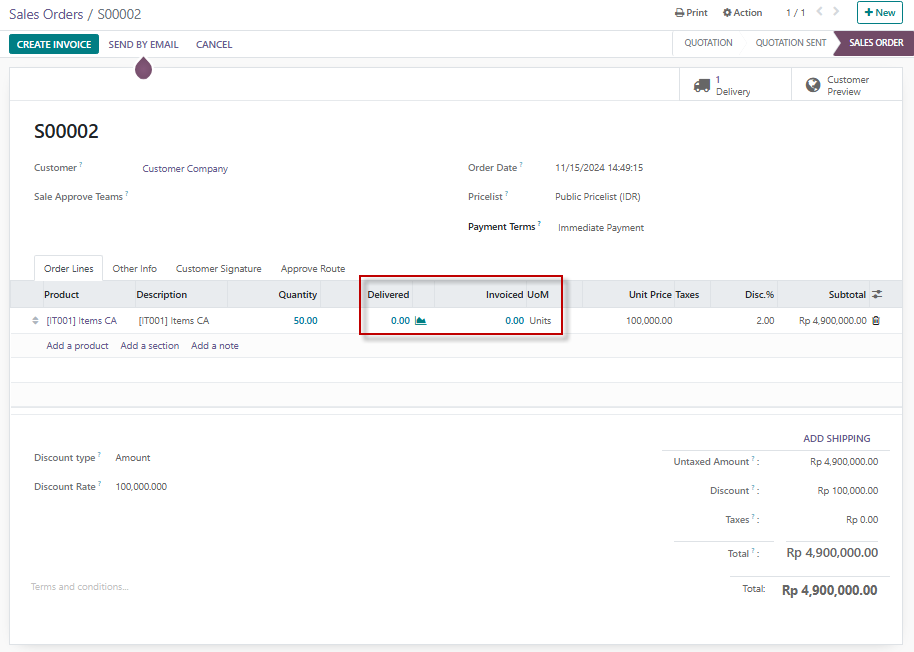This screenshot has height=652, width=914.
Task: Grab the row handle for Items CA
Action: (x=35, y=320)
